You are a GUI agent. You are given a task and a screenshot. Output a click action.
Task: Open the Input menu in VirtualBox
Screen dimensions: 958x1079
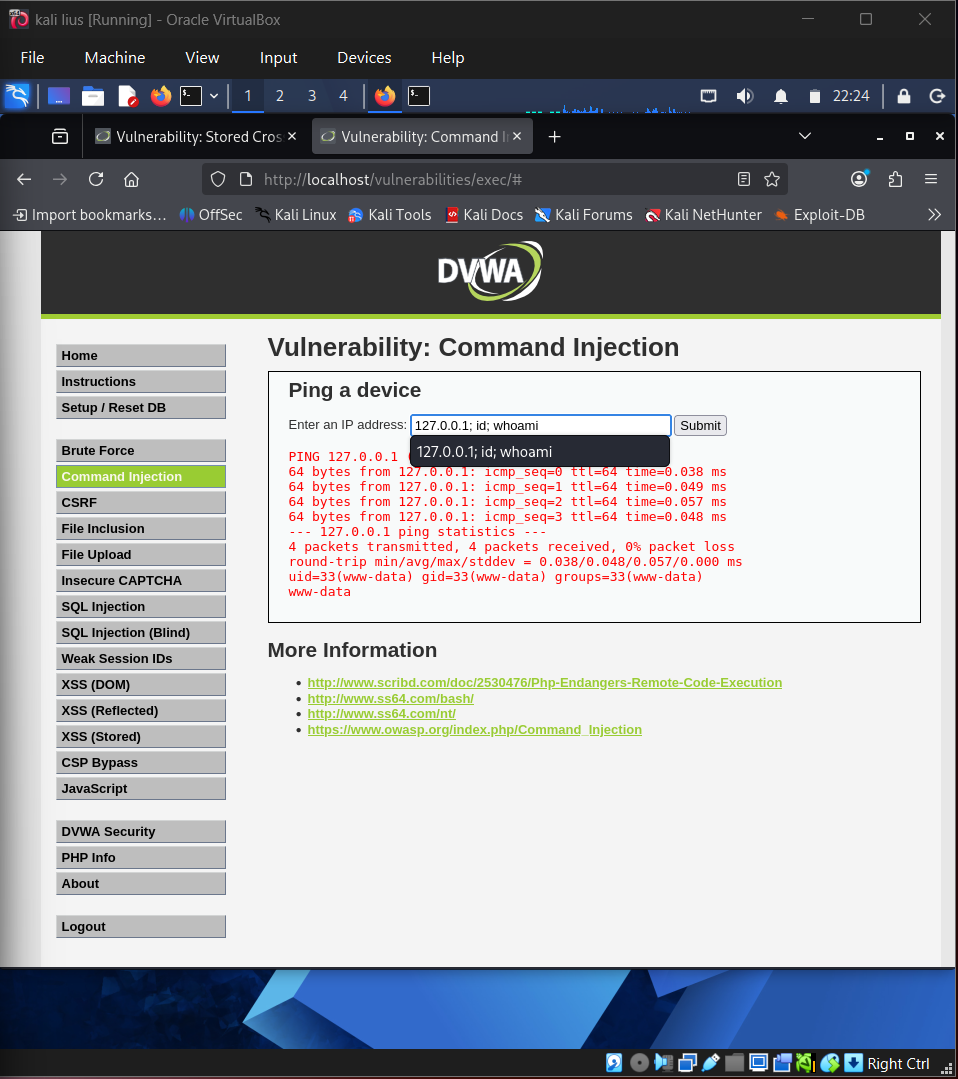[x=278, y=58]
